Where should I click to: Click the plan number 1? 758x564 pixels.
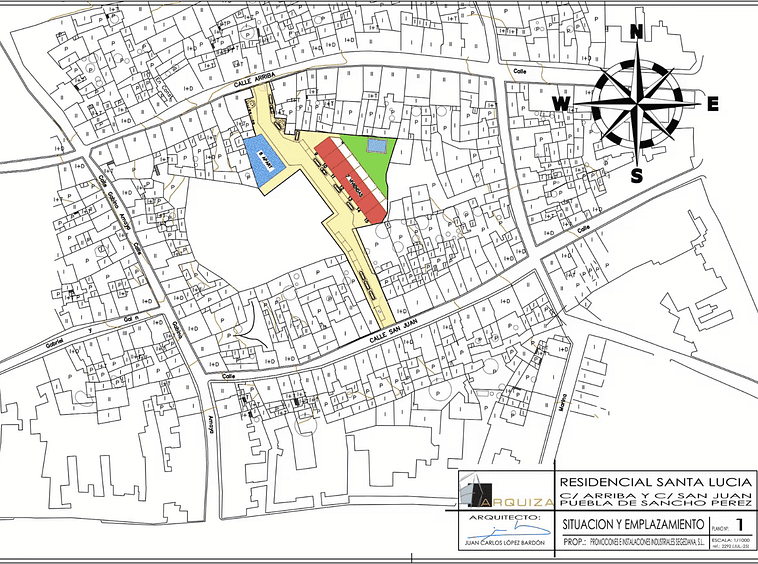coord(740,524)
